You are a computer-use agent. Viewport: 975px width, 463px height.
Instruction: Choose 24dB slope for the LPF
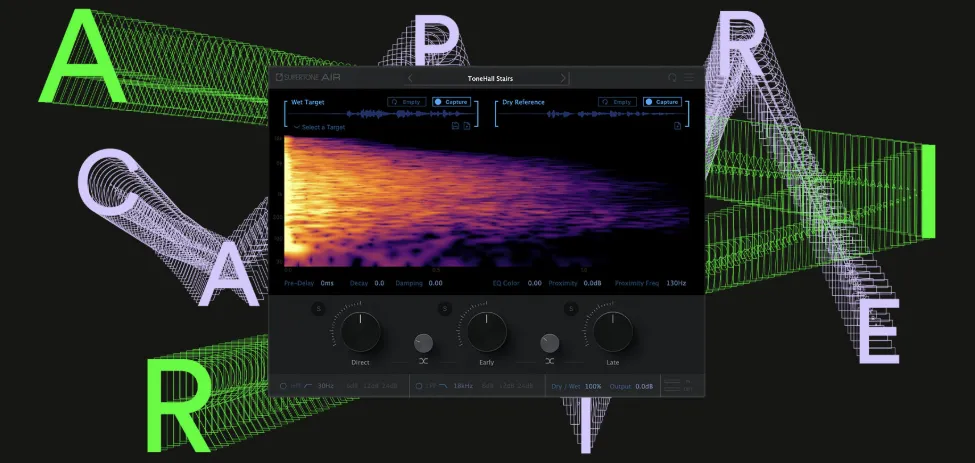525,386
